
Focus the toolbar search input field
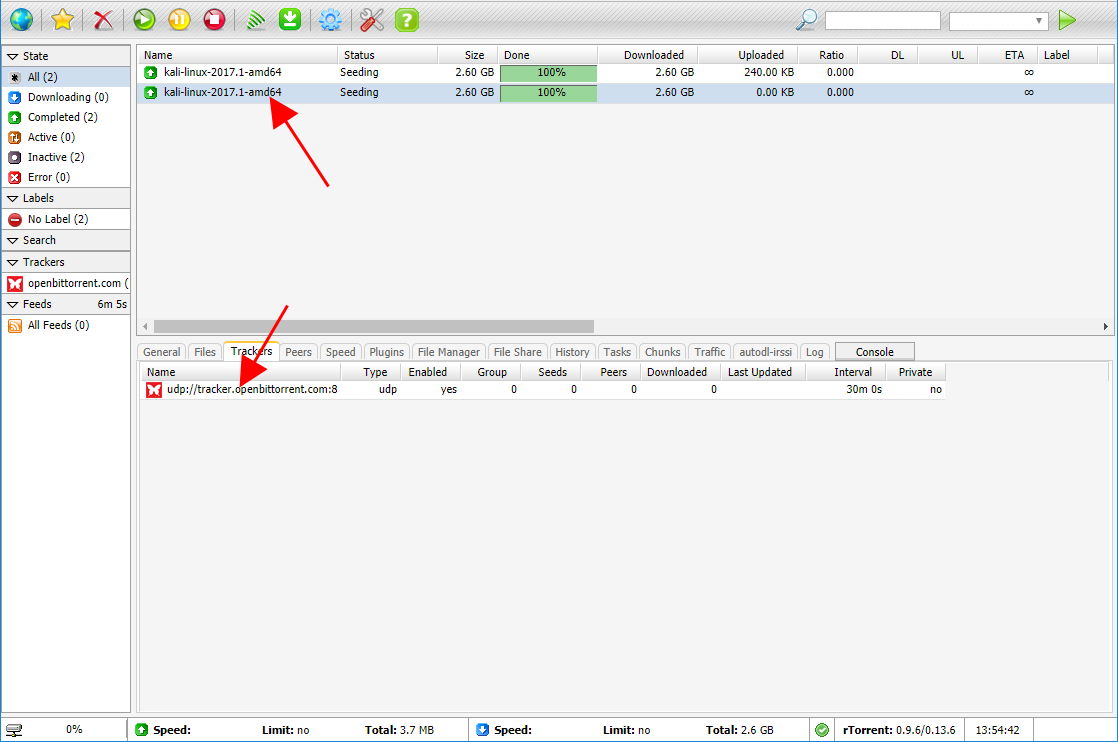click(883, 21)
